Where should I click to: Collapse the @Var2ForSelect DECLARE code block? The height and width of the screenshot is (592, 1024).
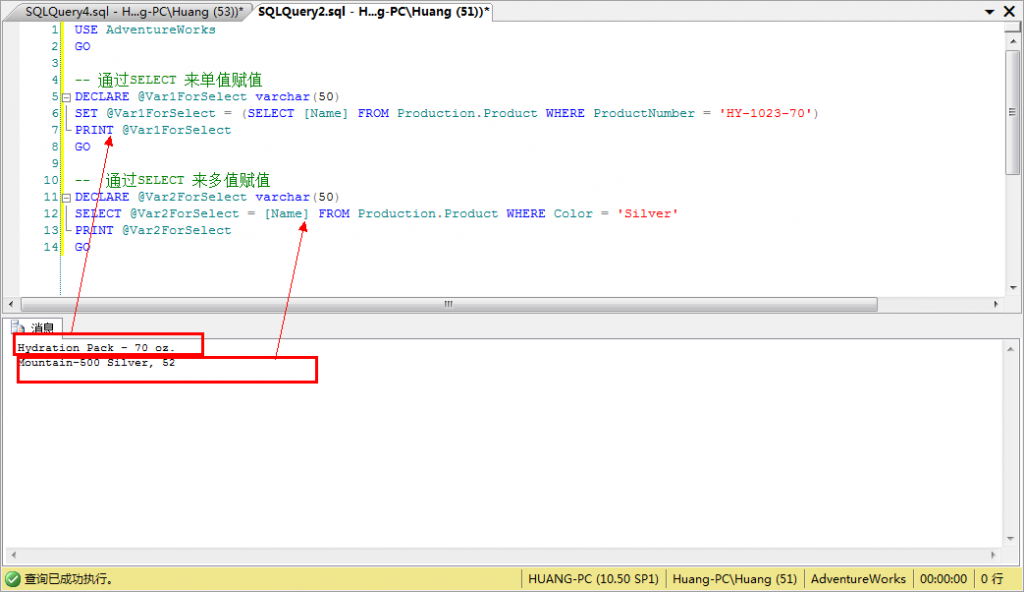tap(66, 198)
